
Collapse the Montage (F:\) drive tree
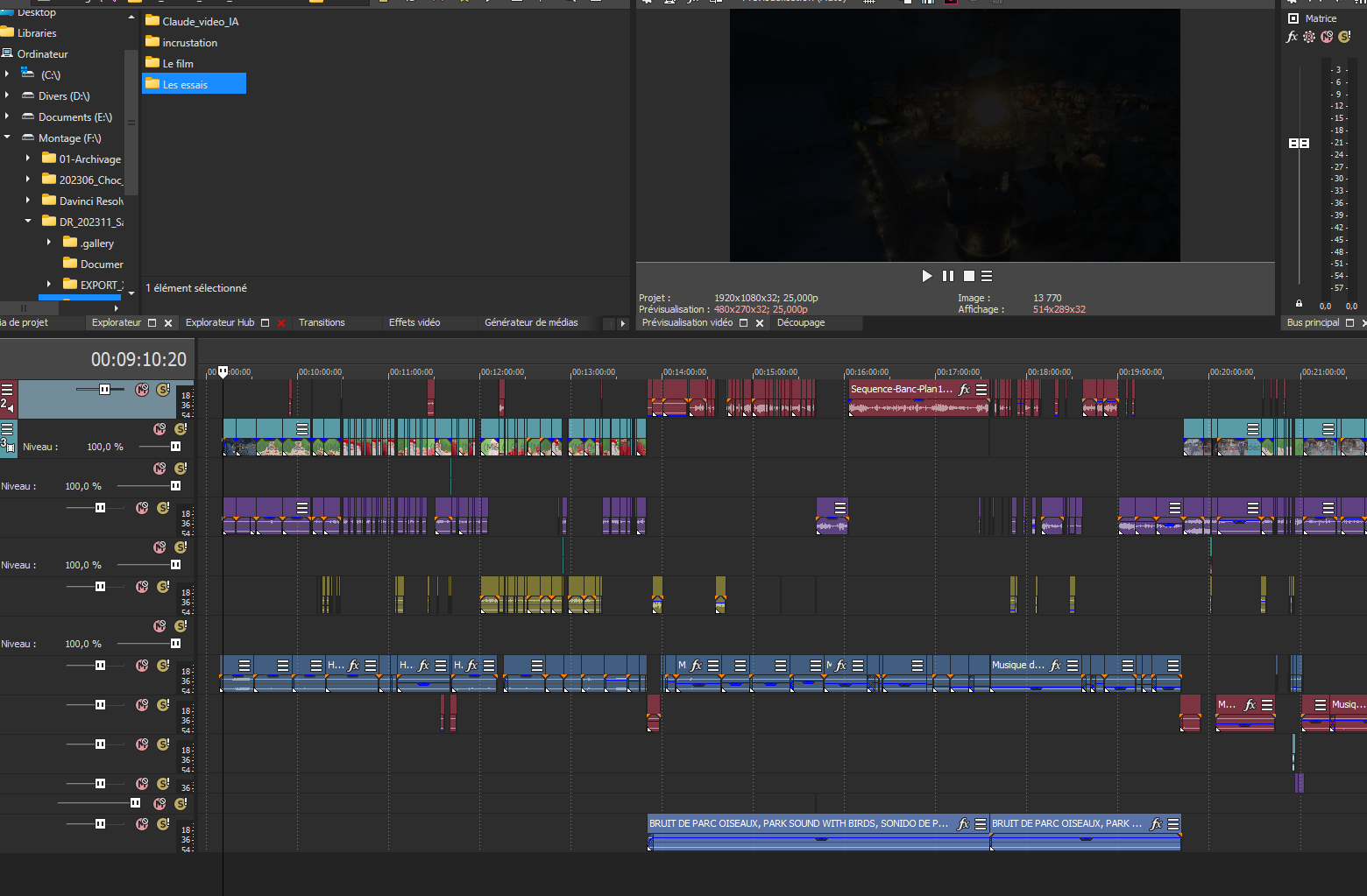click(7, 138)
